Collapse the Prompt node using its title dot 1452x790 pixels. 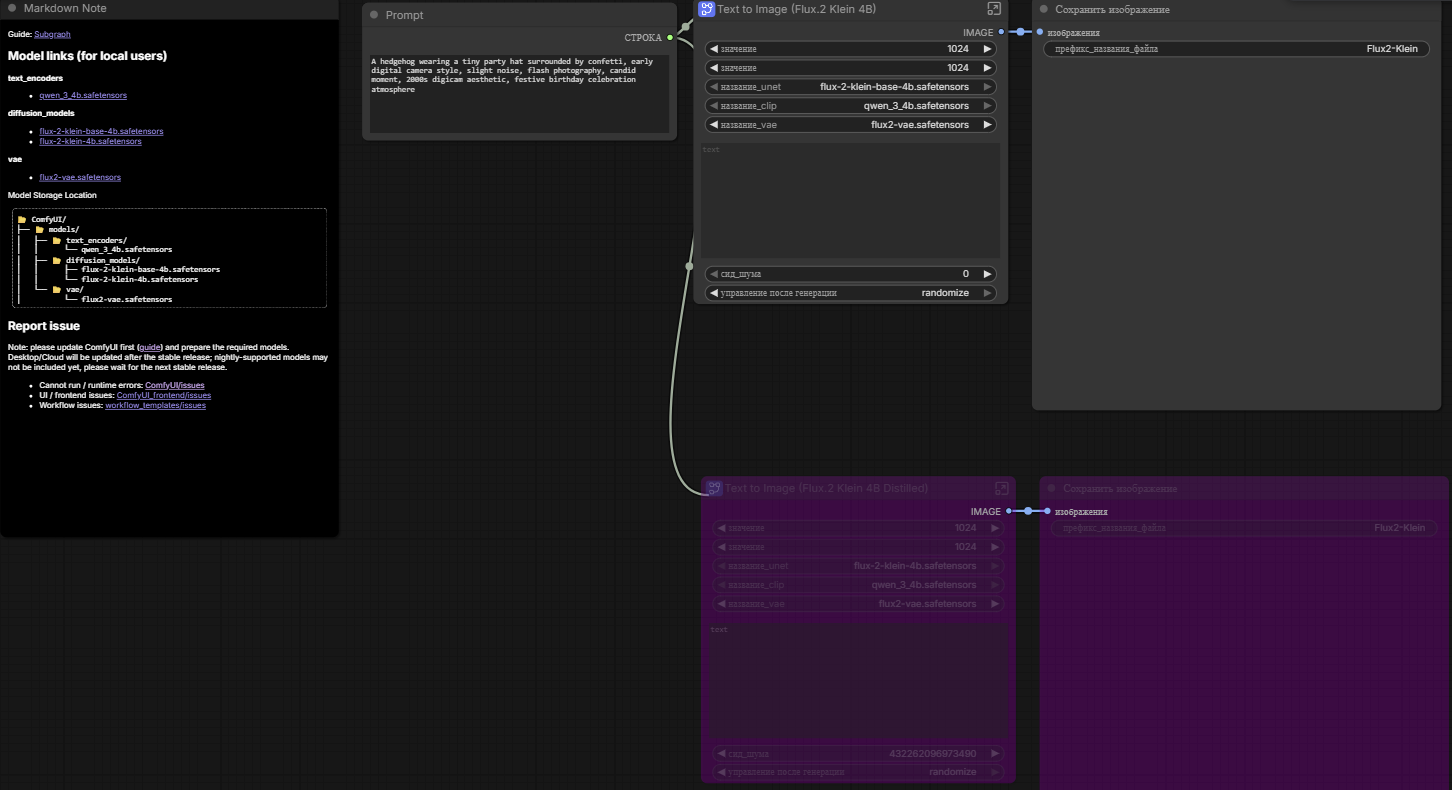[x=374, y=15]
